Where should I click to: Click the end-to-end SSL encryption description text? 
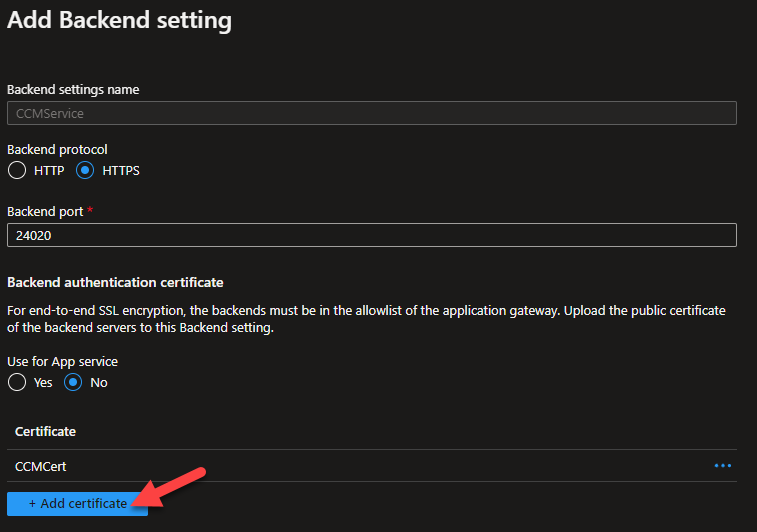click(x=366, y=319)
